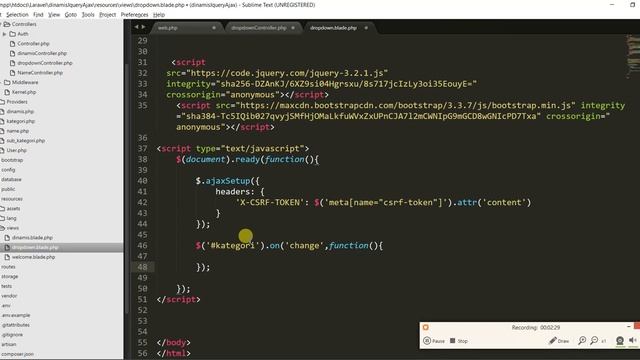Open the Goto menu
Viewport: 640px width, 360px height.
[x=71, y=15]
